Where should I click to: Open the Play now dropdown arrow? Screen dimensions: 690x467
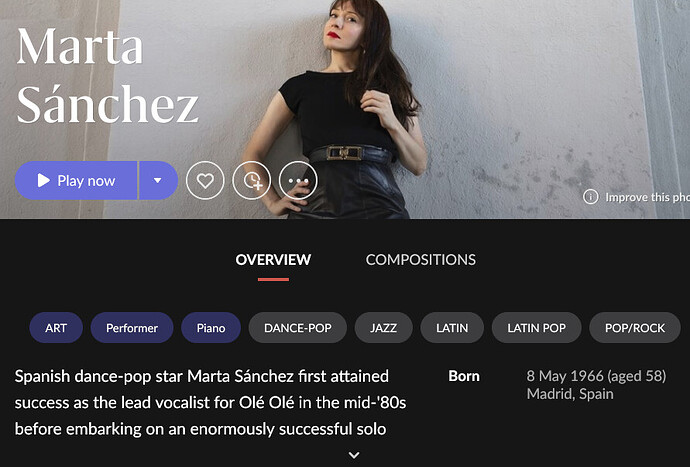pos(158,180)
